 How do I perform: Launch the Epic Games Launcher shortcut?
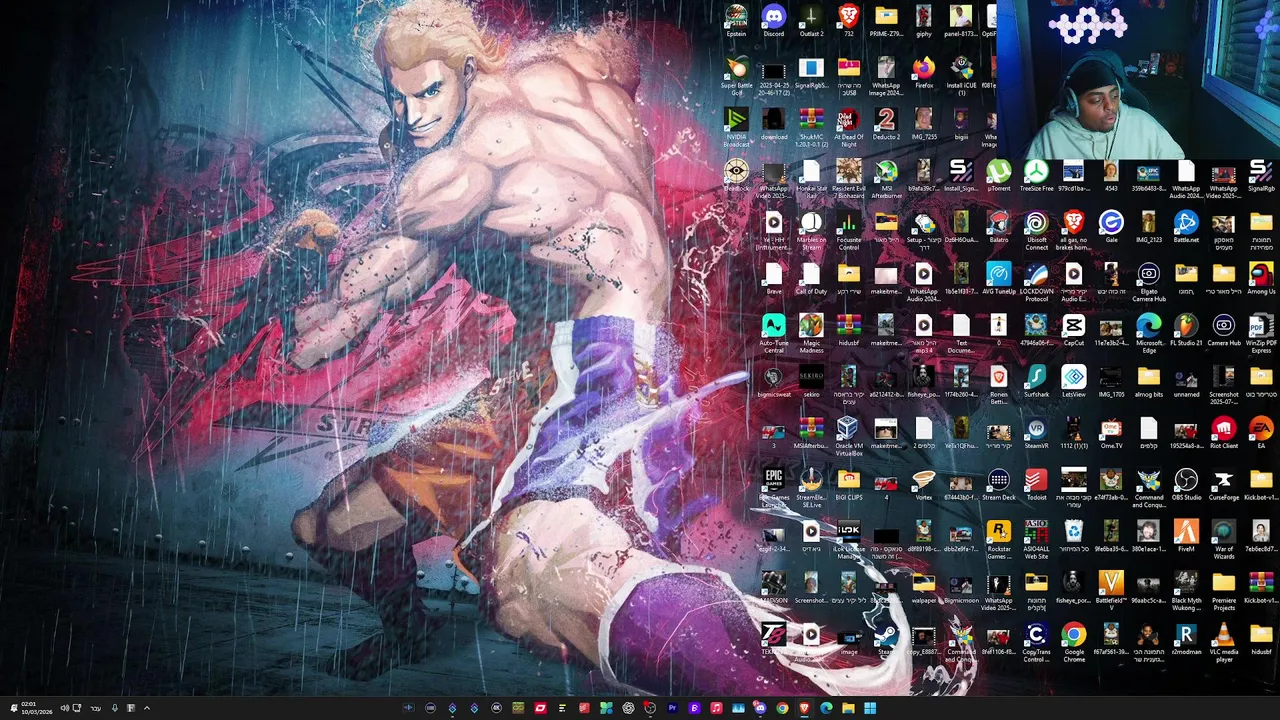[x=773, y=488]
